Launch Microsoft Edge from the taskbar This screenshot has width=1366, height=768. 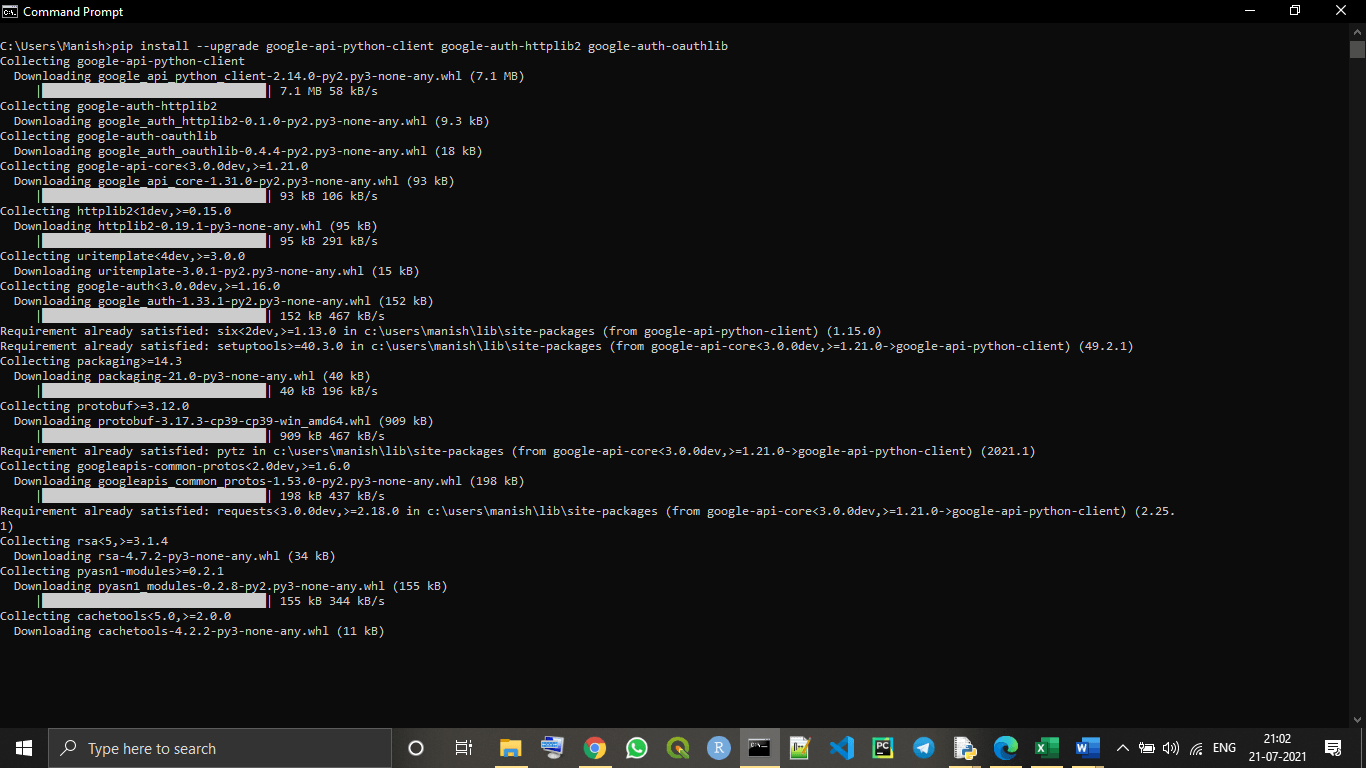(1005, 747)
